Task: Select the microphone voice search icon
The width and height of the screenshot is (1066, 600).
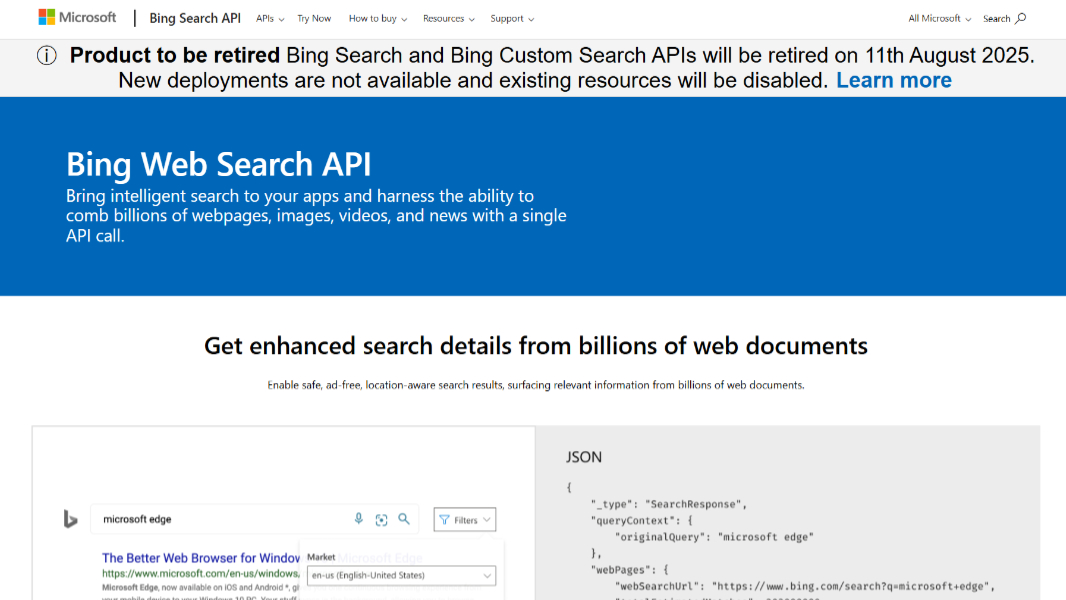Action: [x=359, y=519]
